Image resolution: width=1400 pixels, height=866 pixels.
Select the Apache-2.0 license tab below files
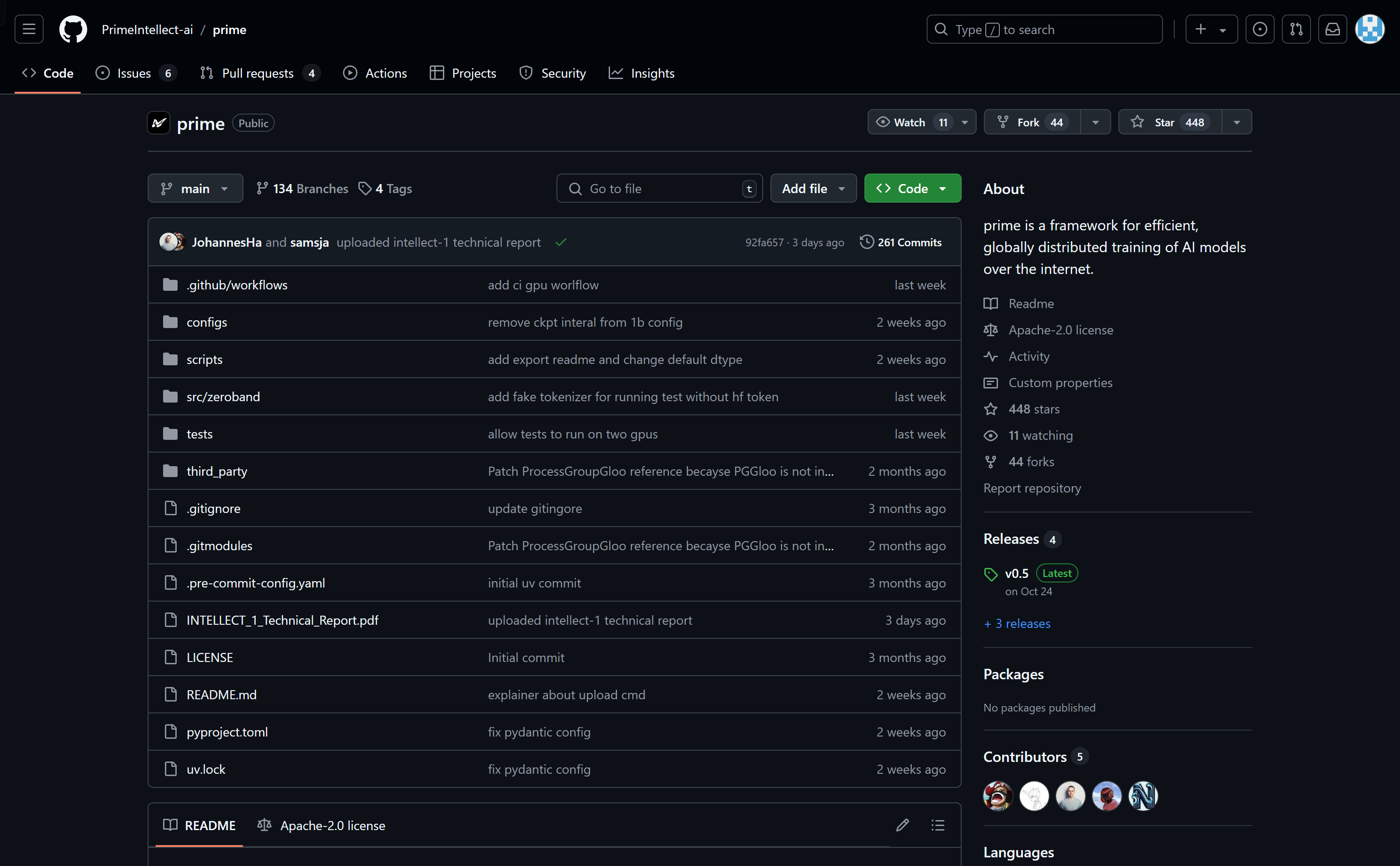click(x=321, y=825)
